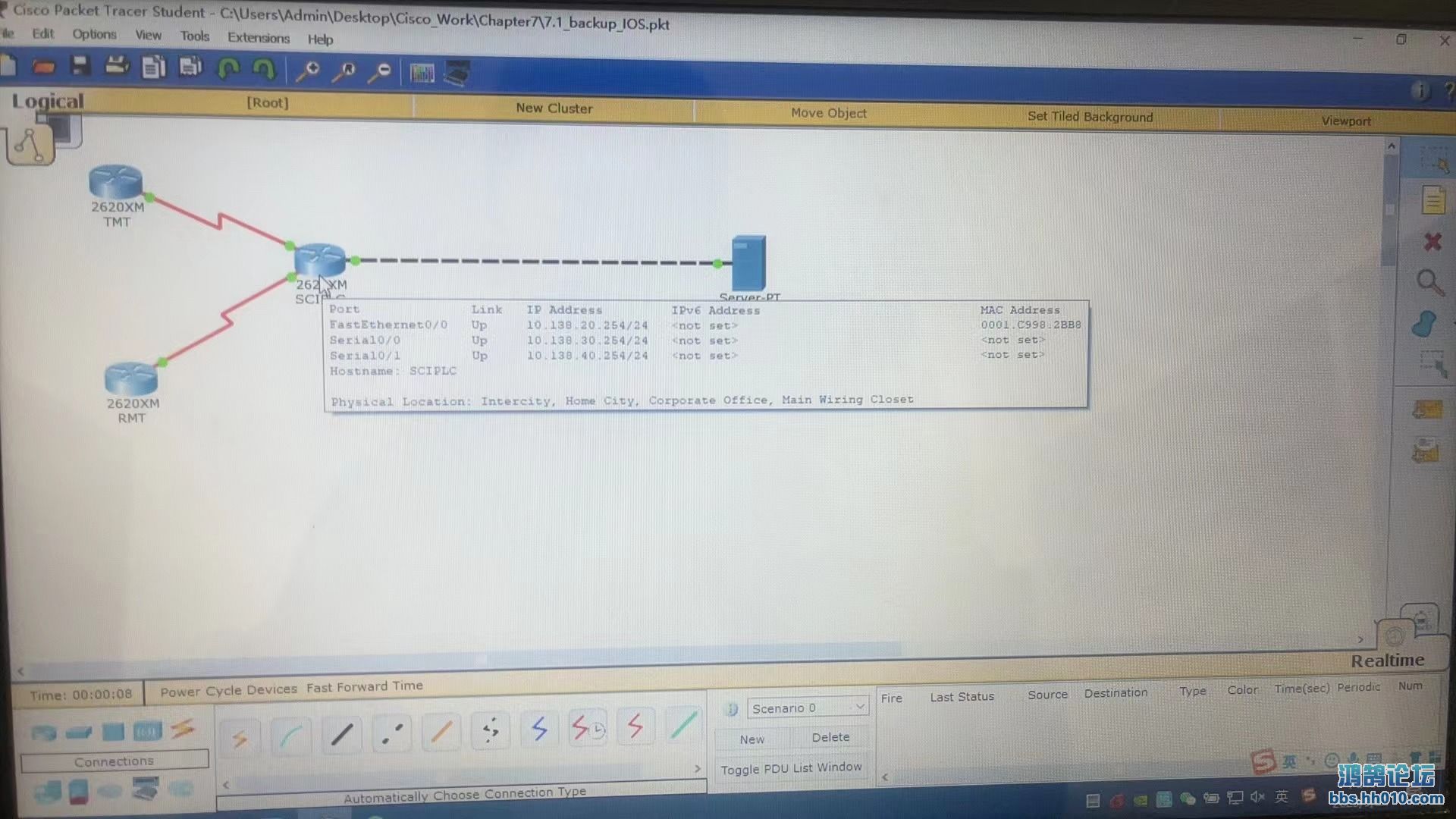
Task: Pick the automatic connection lightning icon
Action: point(240,737)
